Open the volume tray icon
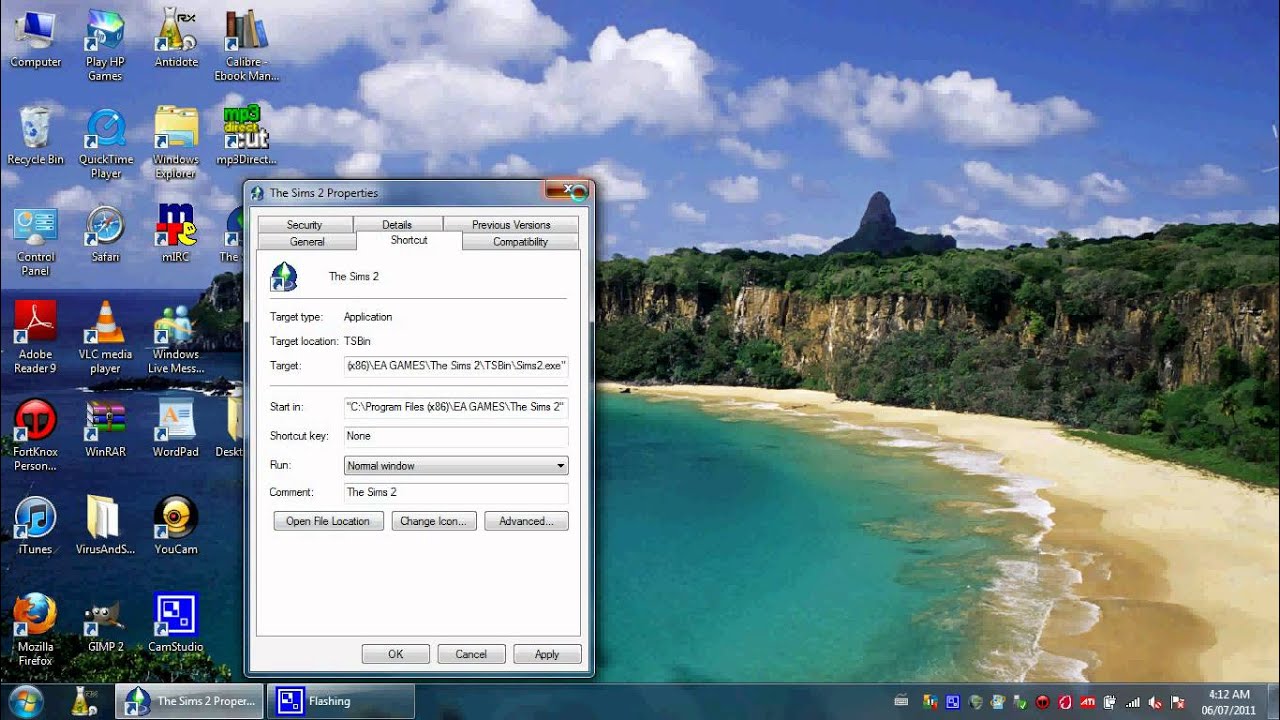1280x720 pixels. click(1155, 702)
